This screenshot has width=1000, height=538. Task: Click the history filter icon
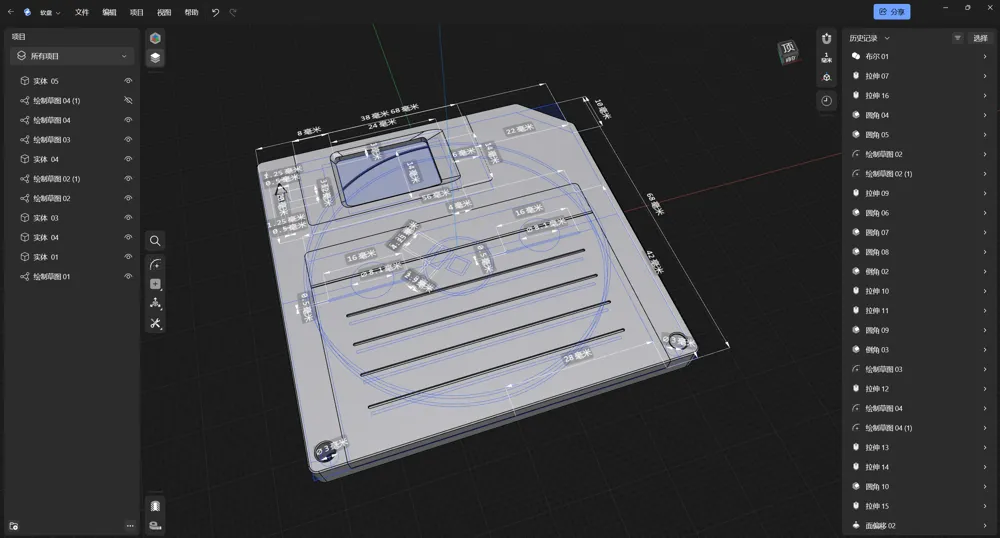(957, 38)
